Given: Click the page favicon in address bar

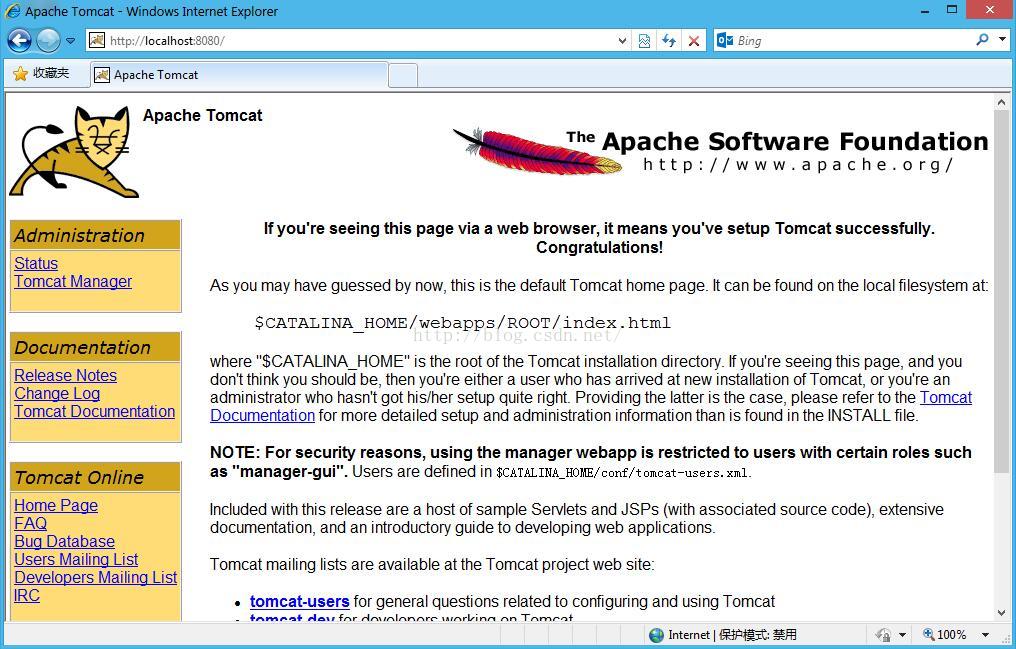Looking at the screenshot, I should tap(97, 40).
